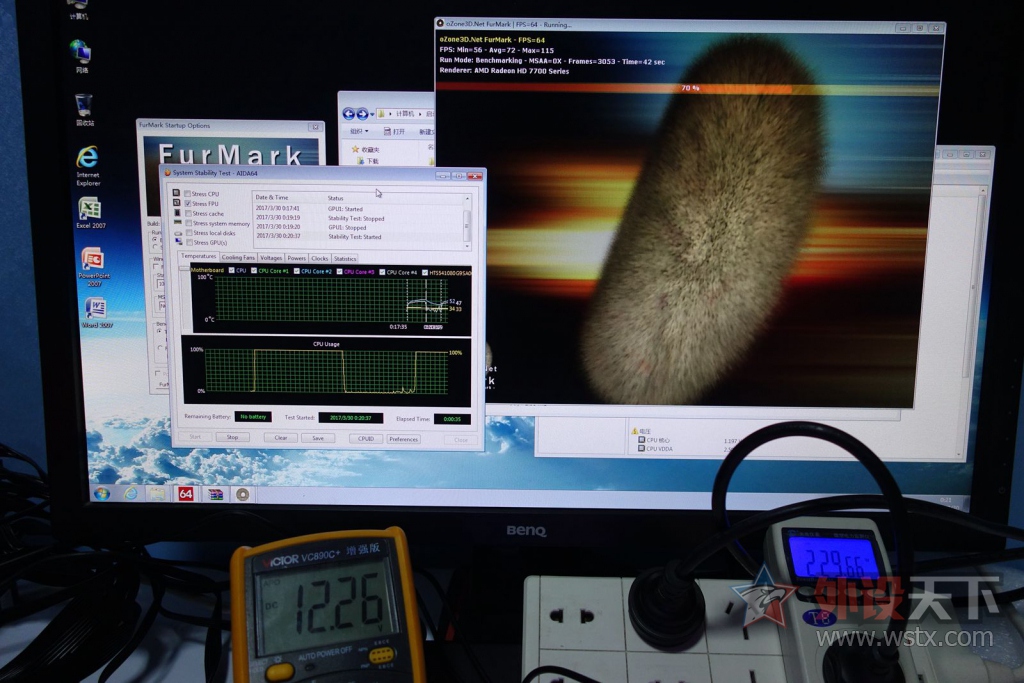Click the Open button in Explorer toolbar
The width and height of the screenshot is (1024, 683).
tap(394, 131)
